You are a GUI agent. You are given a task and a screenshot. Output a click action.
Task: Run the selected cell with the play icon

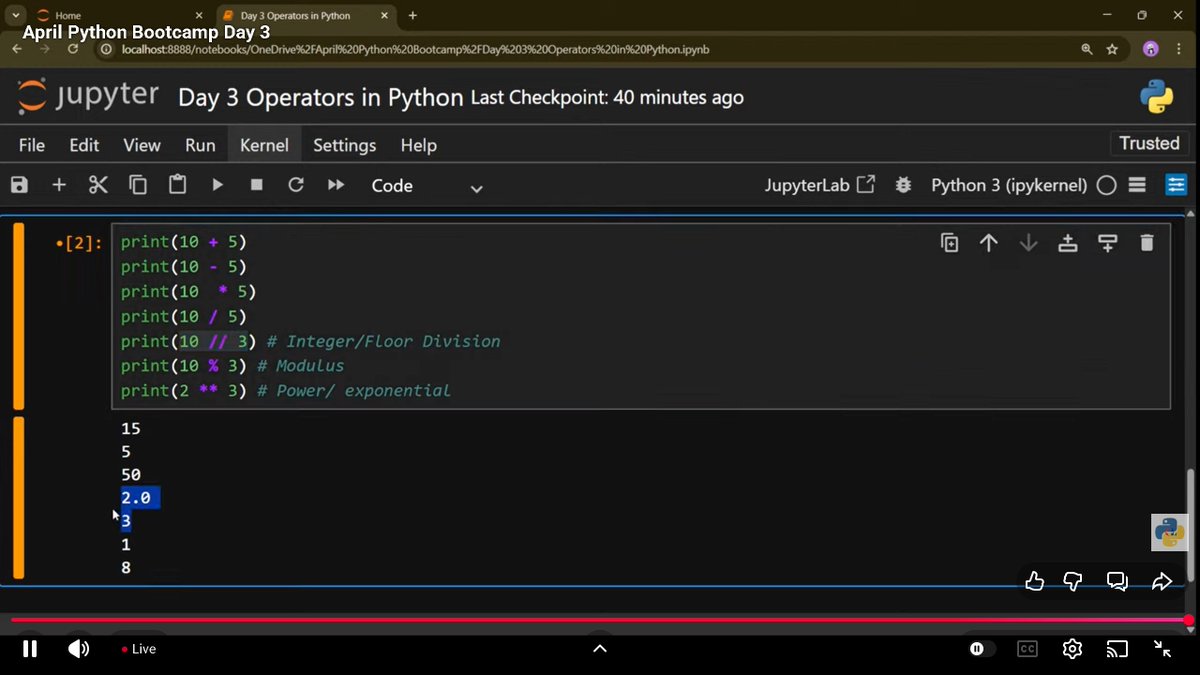[217, 185]
